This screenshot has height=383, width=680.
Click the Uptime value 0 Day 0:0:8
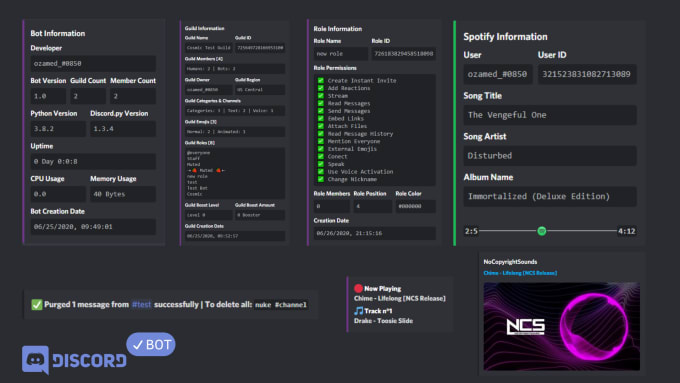pos(93,161)
